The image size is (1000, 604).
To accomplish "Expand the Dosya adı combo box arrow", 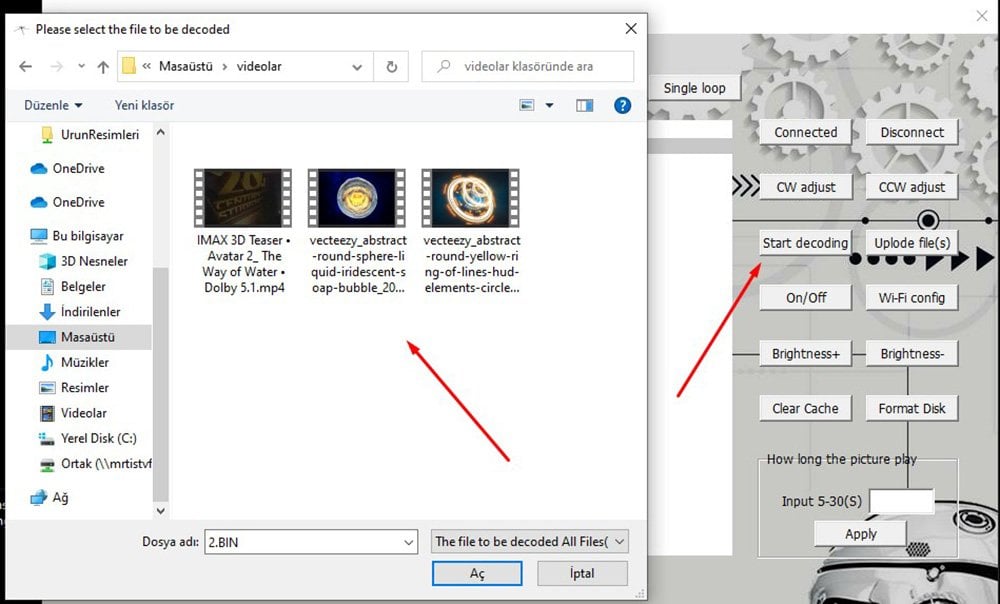I will (x=408, y=541).
